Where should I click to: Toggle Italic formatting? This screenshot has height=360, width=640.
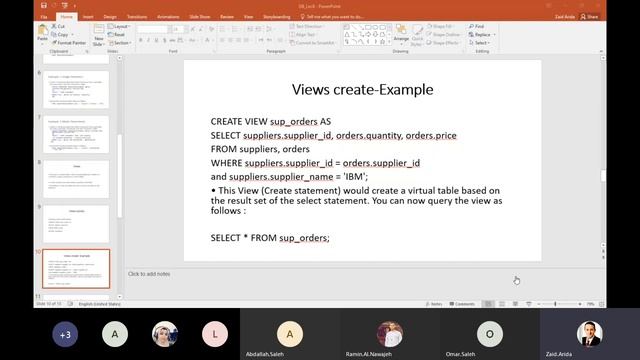click(148, 40)
